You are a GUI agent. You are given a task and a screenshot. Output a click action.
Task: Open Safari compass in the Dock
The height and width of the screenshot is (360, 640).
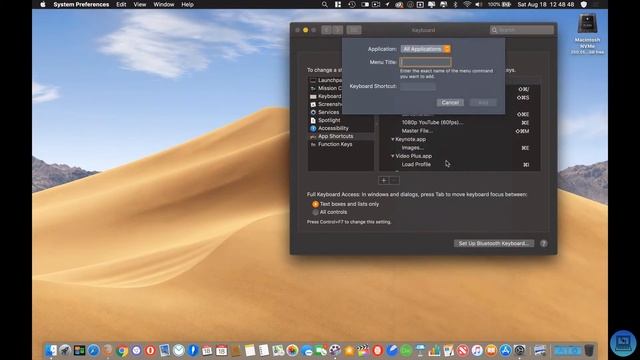tap(93, 350)
